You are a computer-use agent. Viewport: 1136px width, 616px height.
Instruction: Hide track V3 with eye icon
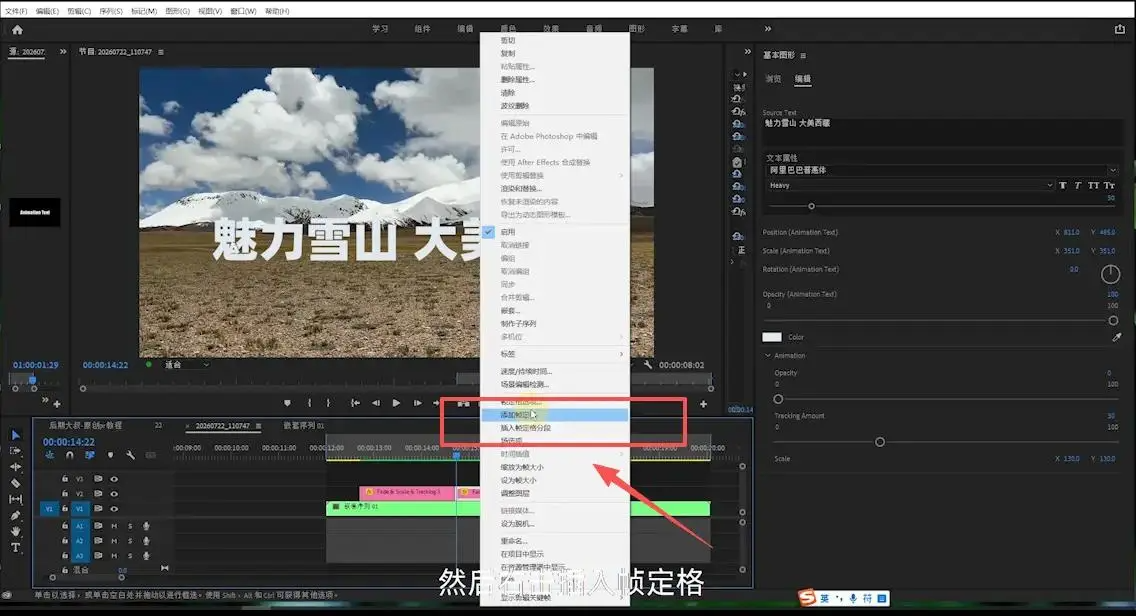tap(114, 479)
